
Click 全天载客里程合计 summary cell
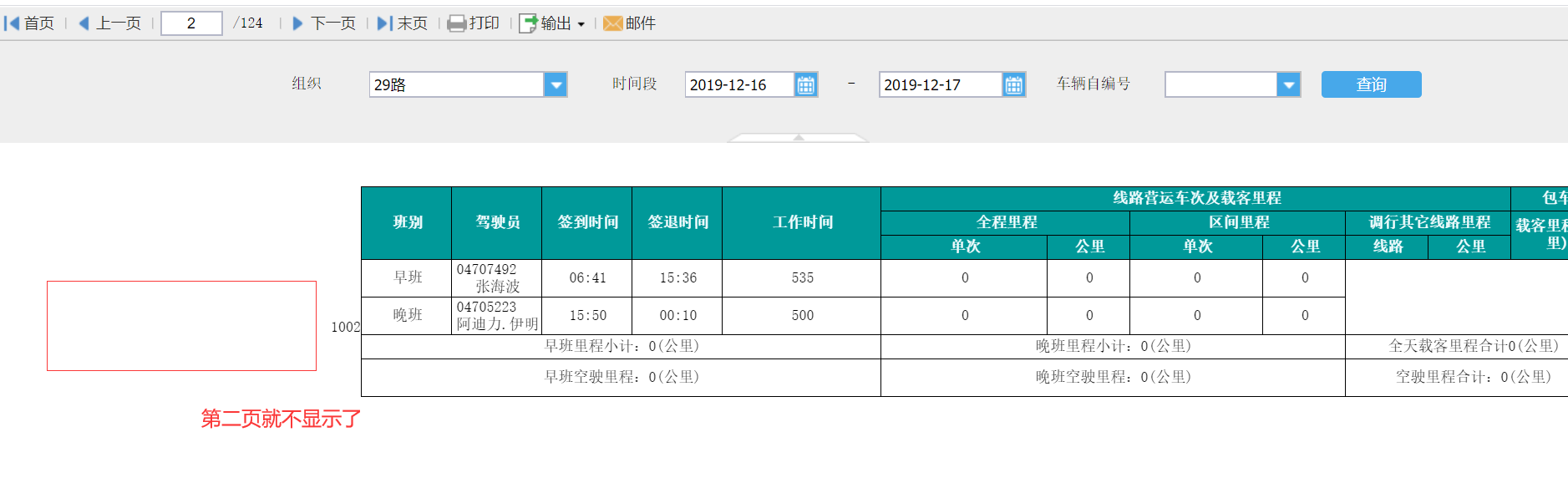coord(1457,347)
